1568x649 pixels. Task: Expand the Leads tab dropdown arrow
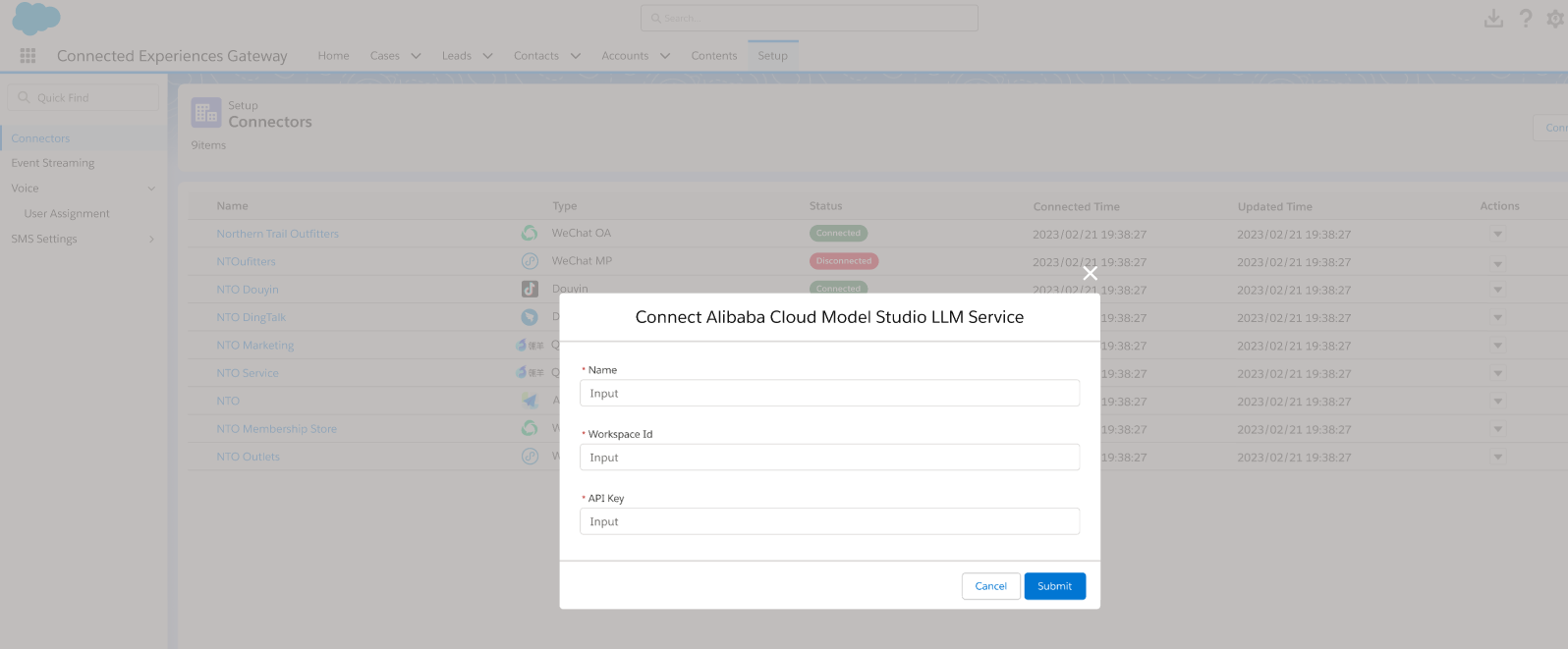(x=487, y=56)
